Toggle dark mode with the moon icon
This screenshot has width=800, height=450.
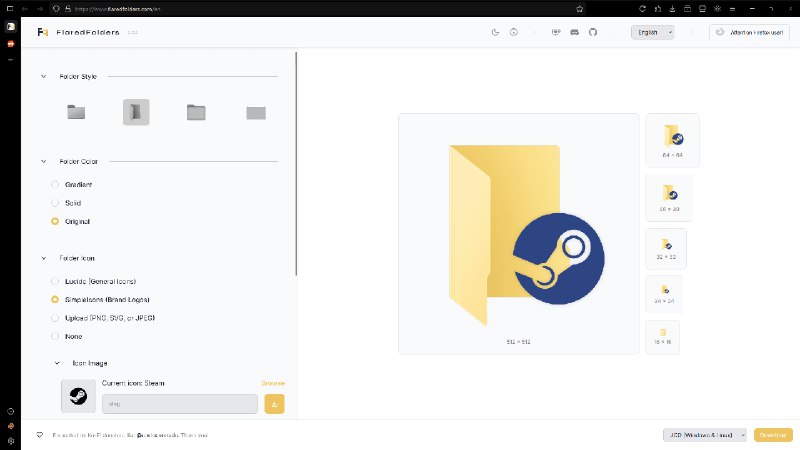[495, 32]
